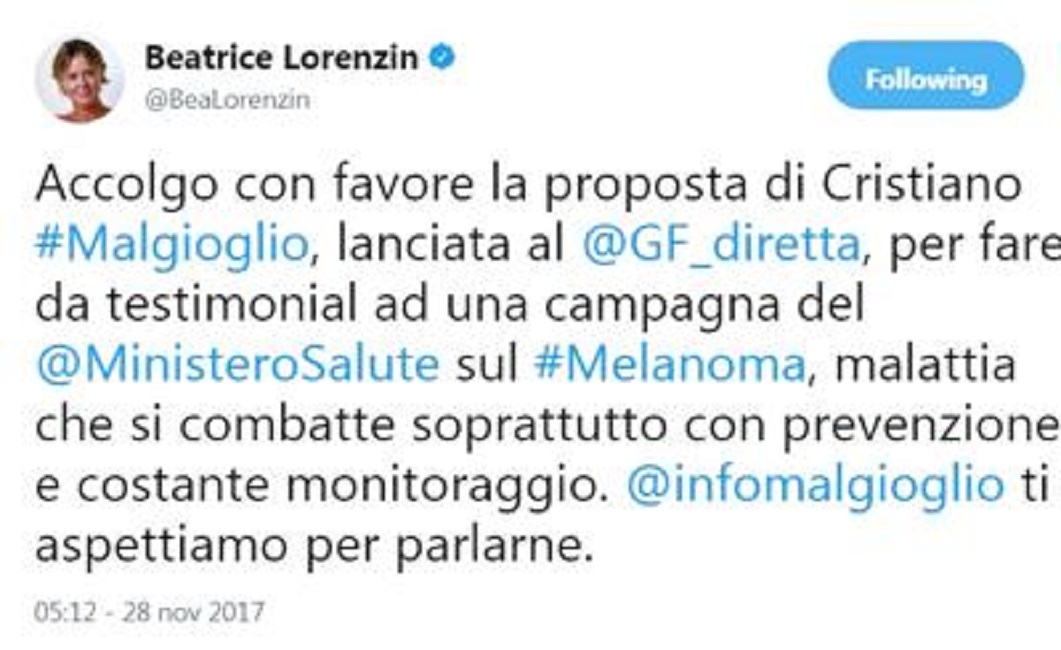
Task: Click the opening words 'Accolgo con favore'
Action: click(254, 185)
